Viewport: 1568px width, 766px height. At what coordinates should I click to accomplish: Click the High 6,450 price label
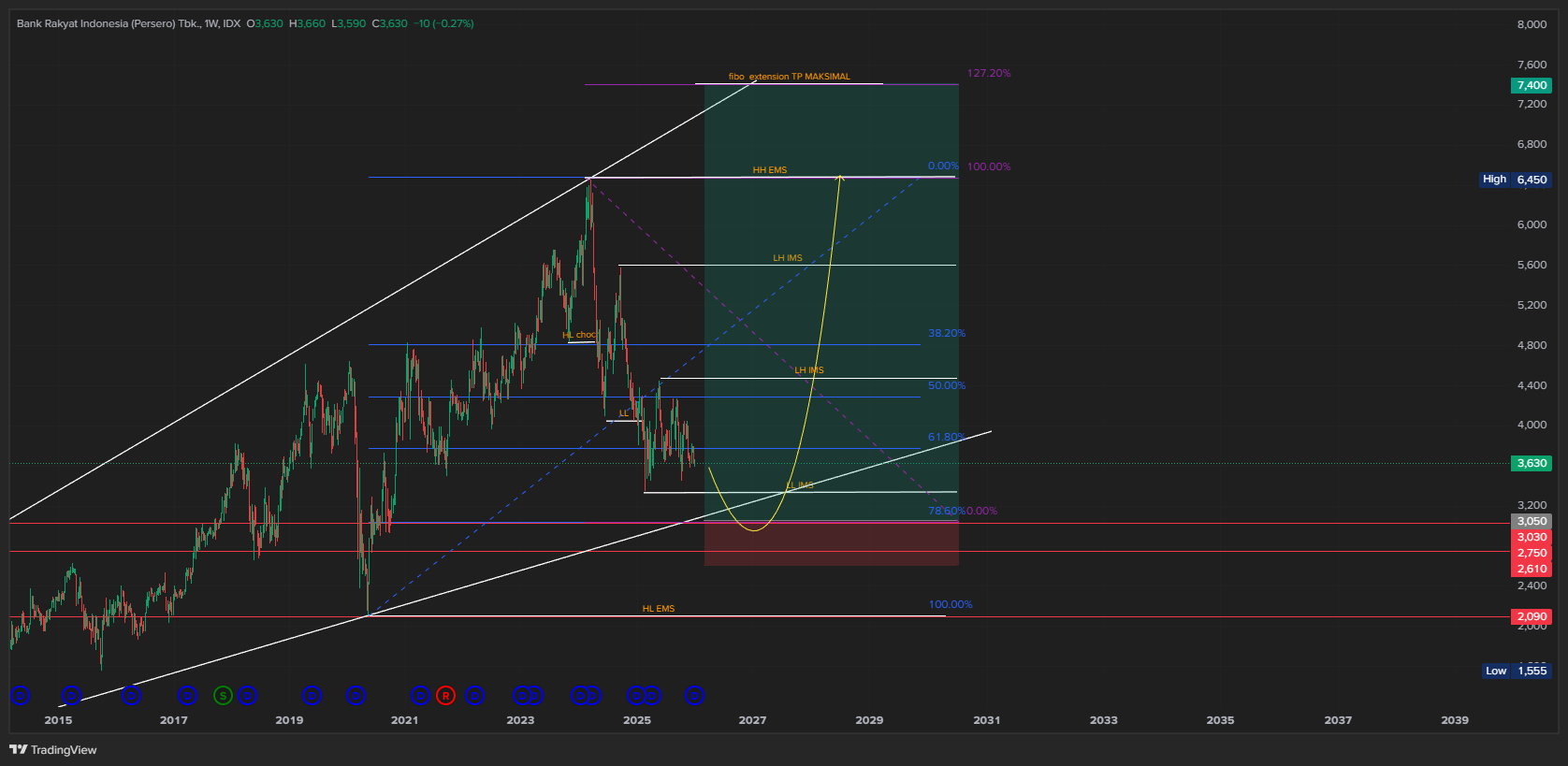click(x=1515, y=180)
